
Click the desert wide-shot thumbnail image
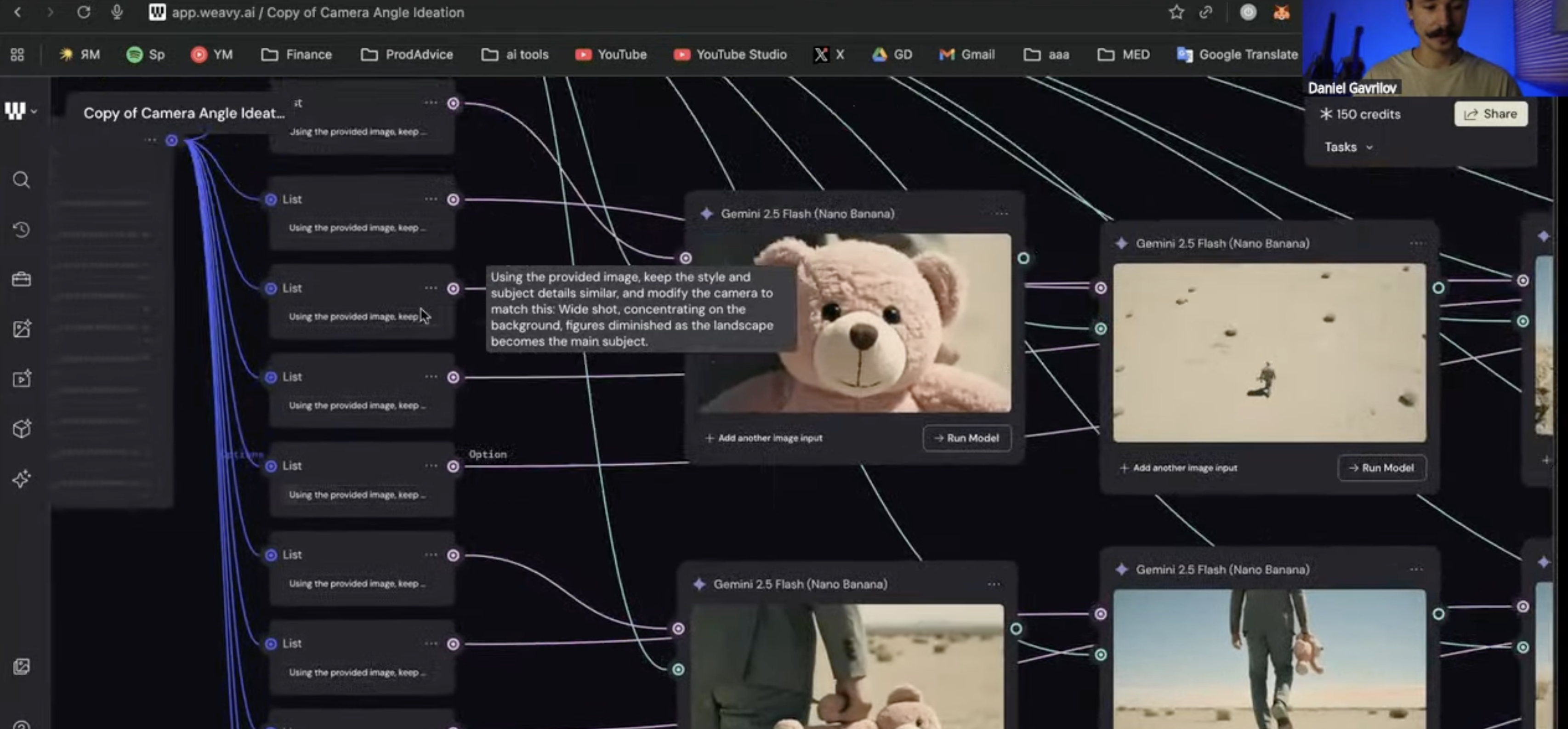coord(1268,353)
